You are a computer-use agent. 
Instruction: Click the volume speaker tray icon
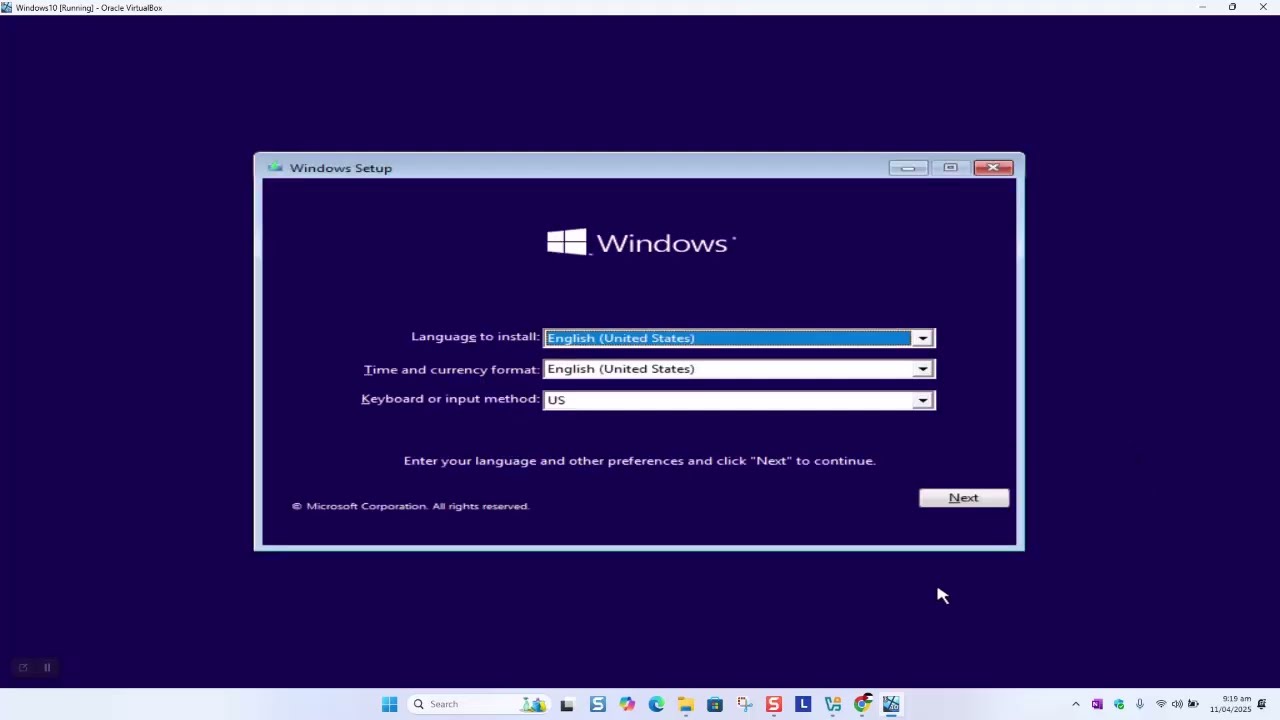click(1177, 704)
